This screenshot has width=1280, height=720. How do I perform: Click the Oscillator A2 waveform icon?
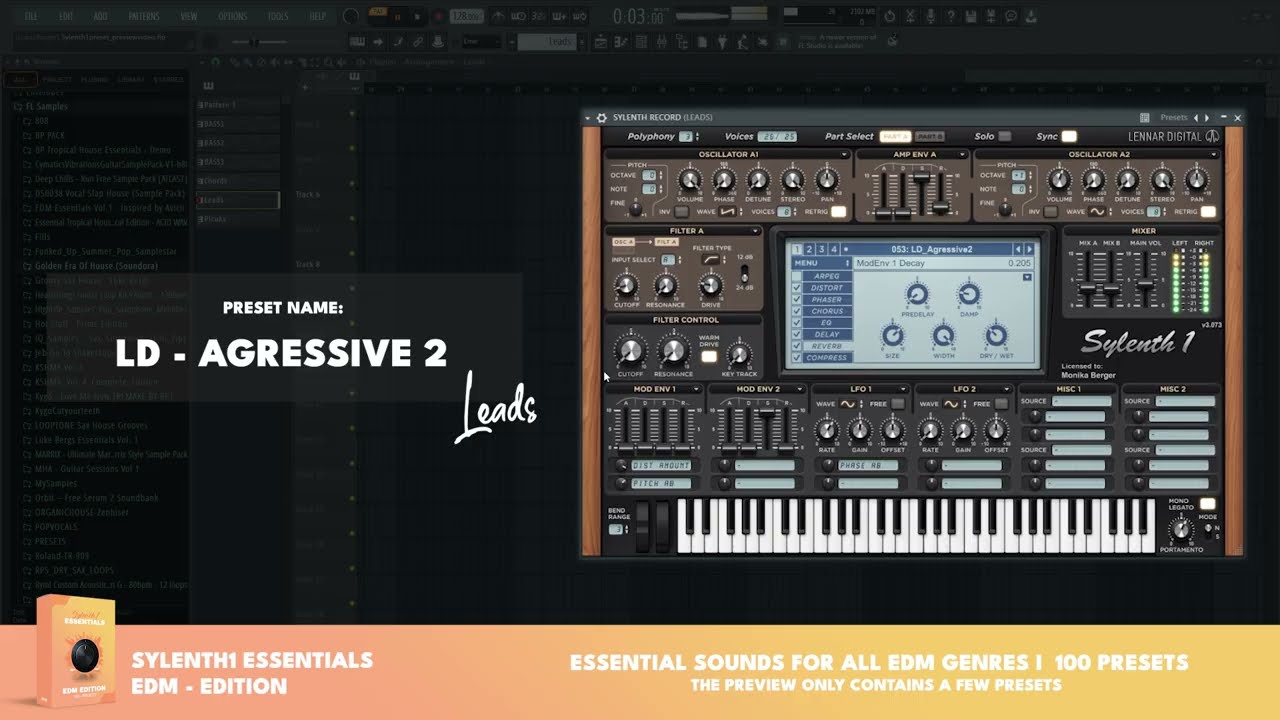(1098, 212)
